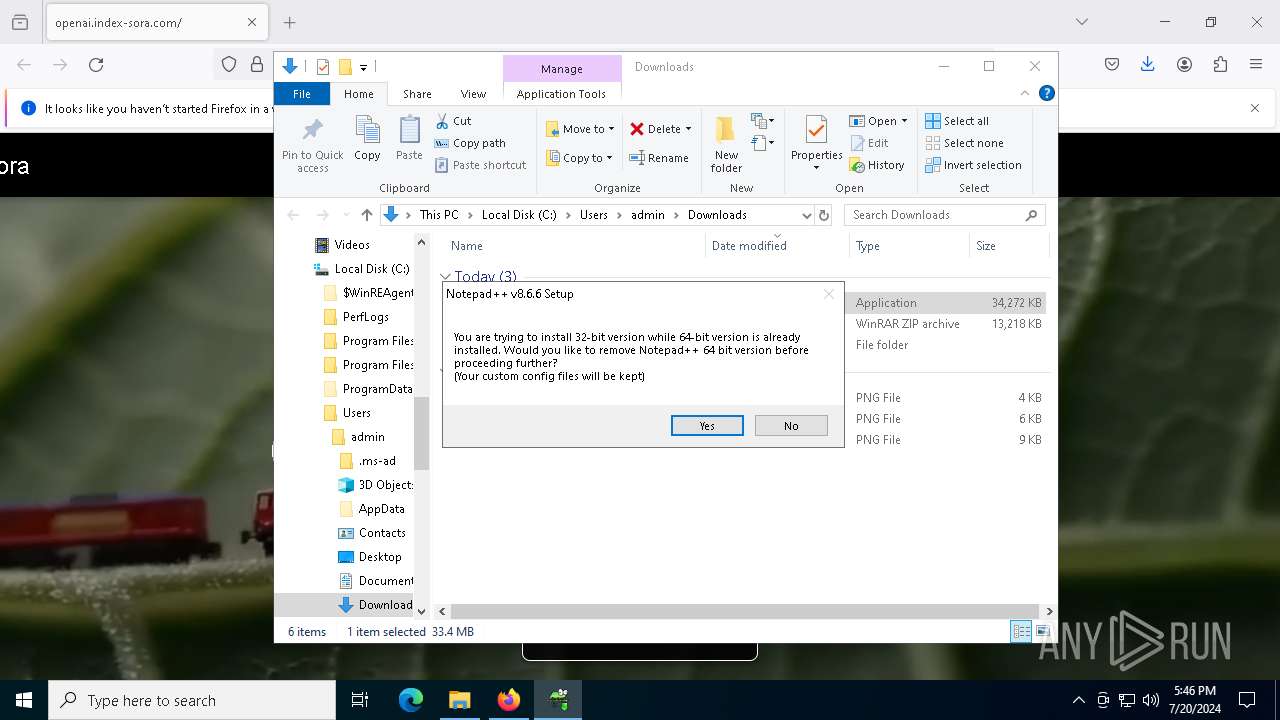Switch to the Home ribbon tab
The height and width of the screenshot is (720, 1280).
[x=358, y=94]
